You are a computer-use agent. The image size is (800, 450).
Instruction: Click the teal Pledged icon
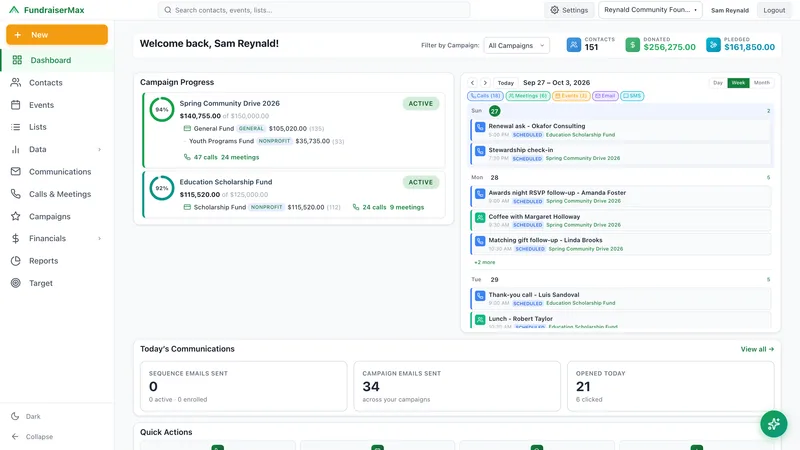[713, 45]
